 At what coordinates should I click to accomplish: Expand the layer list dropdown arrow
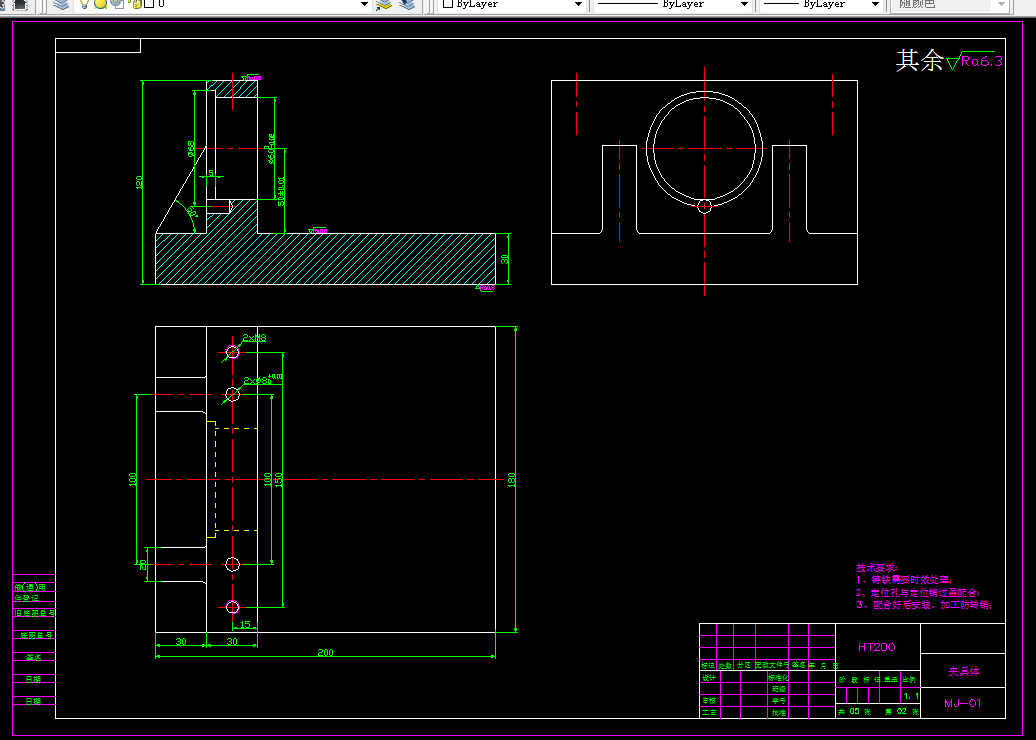363,5
